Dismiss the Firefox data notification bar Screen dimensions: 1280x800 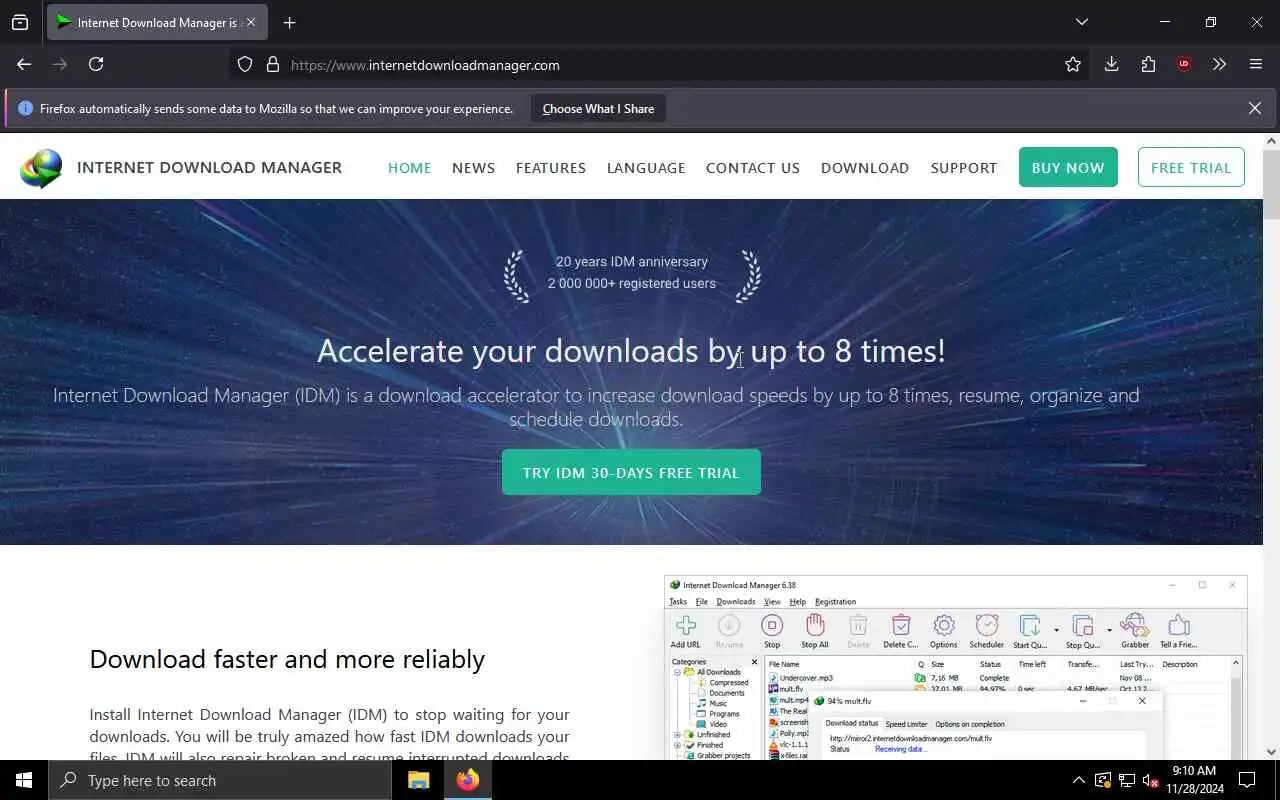tap(1255, 108)
